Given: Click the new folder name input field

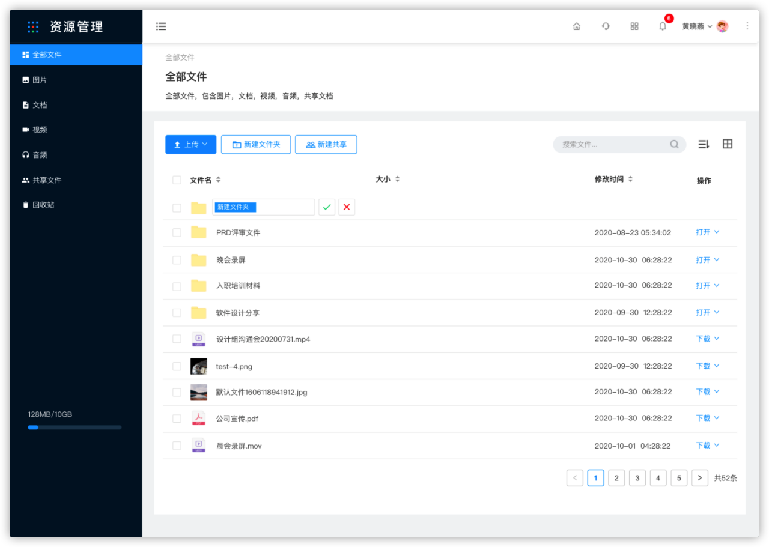Looking at the screenshot, I should click(x=263, y=207).
